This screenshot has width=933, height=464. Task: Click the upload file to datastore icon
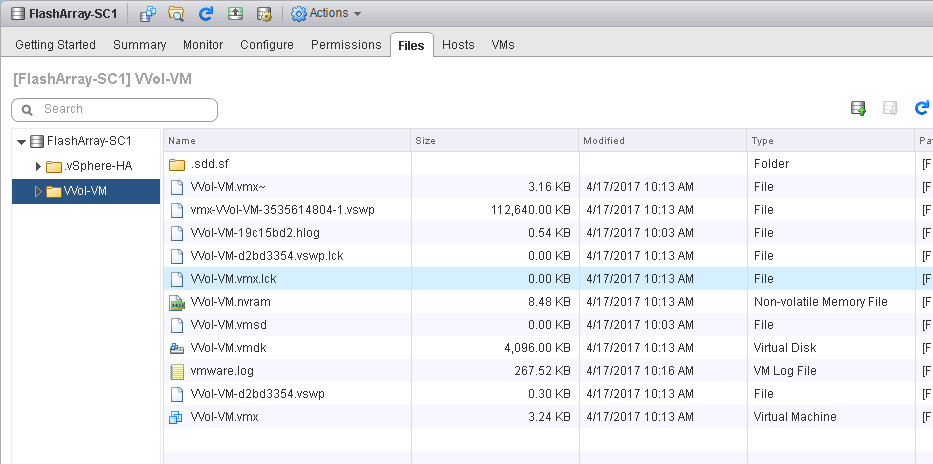[x=858, y=108]
